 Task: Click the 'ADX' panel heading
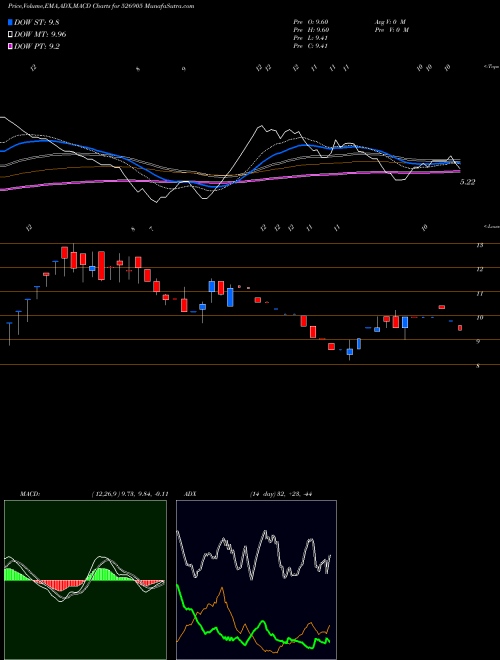tap(190, 494)
